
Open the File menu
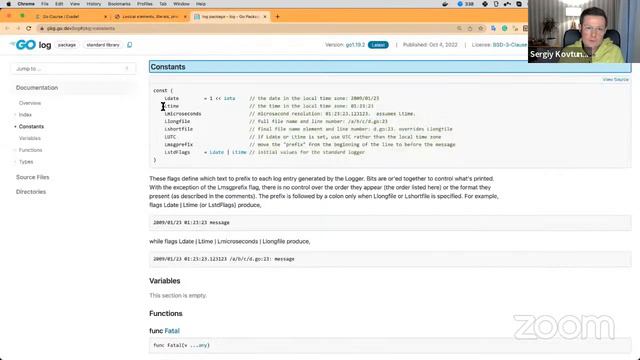tap(45, 4)
